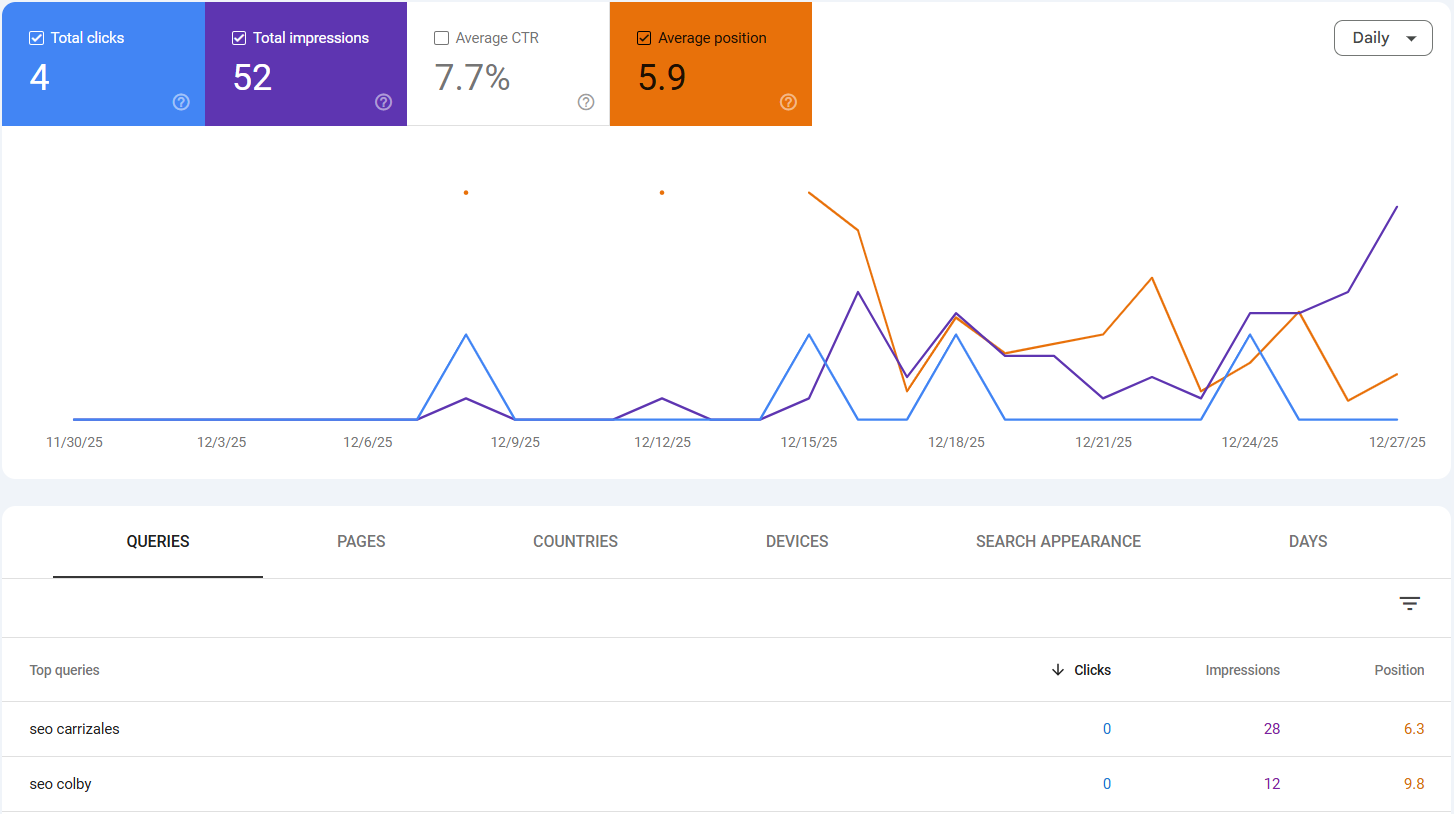Select the 'seo carrizales' query
1454x814 pixels.
pyautogui.click(x=74, y=729)
